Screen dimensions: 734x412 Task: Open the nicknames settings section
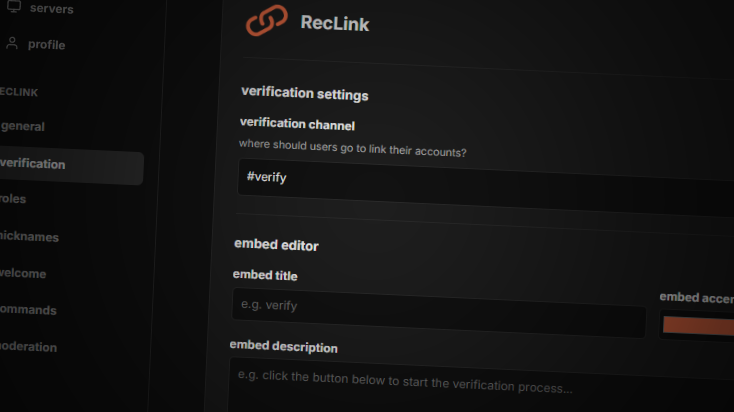point(29,236)
